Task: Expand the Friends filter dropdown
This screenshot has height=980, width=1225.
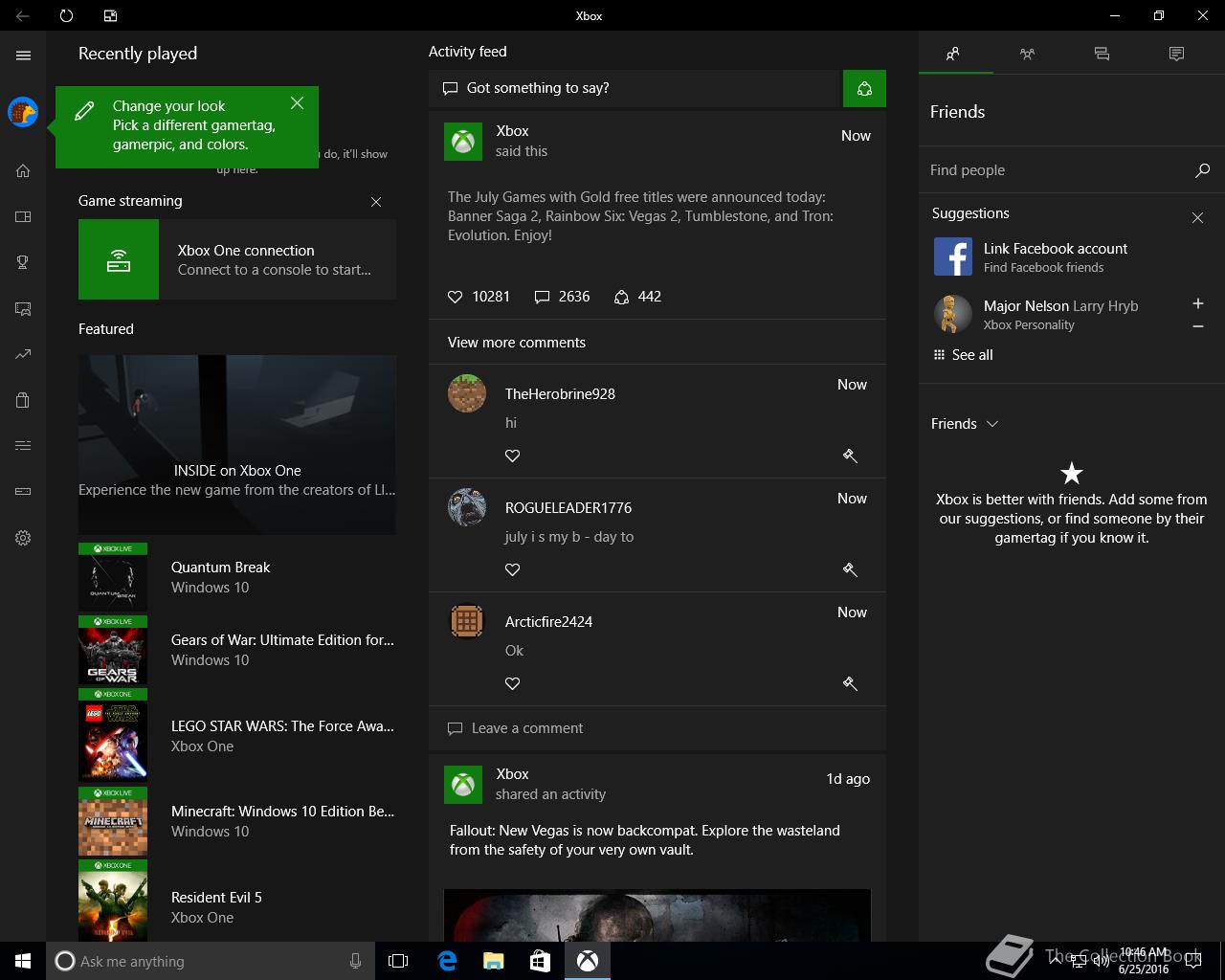Action: [x=965, y=424]
